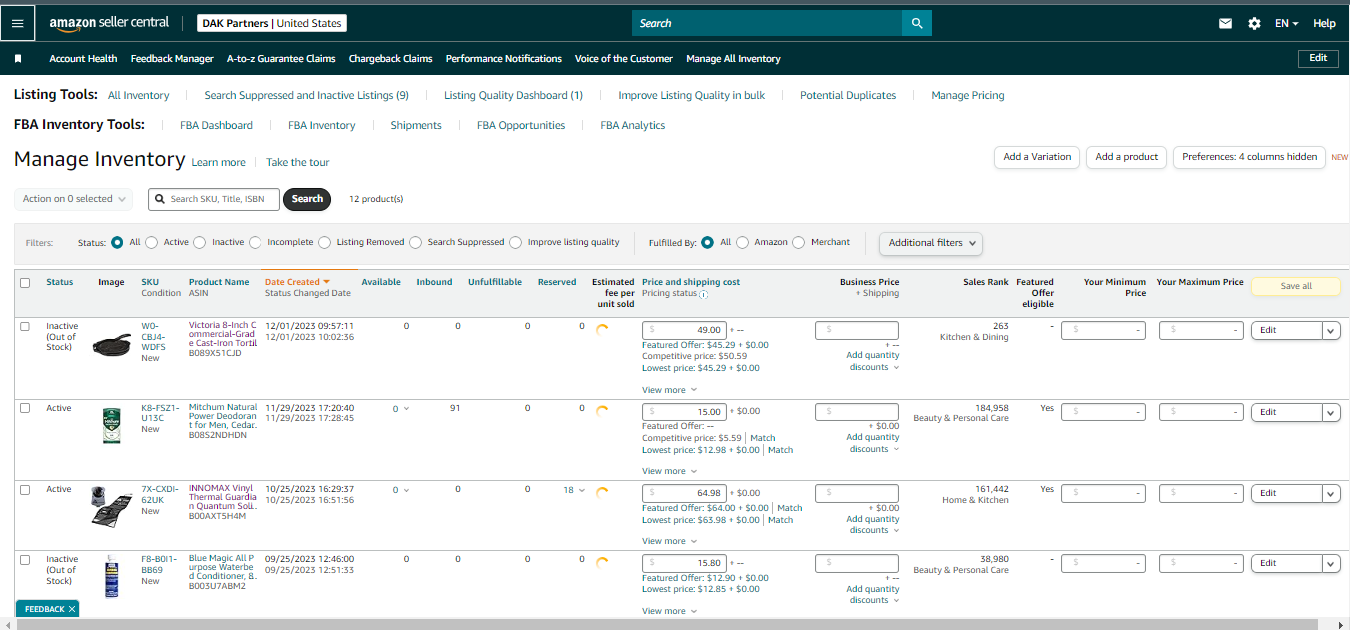Click the Search button next to SKU field
Screen dimensions: 1350x630
pyautogui.click(x=307, y=199)
